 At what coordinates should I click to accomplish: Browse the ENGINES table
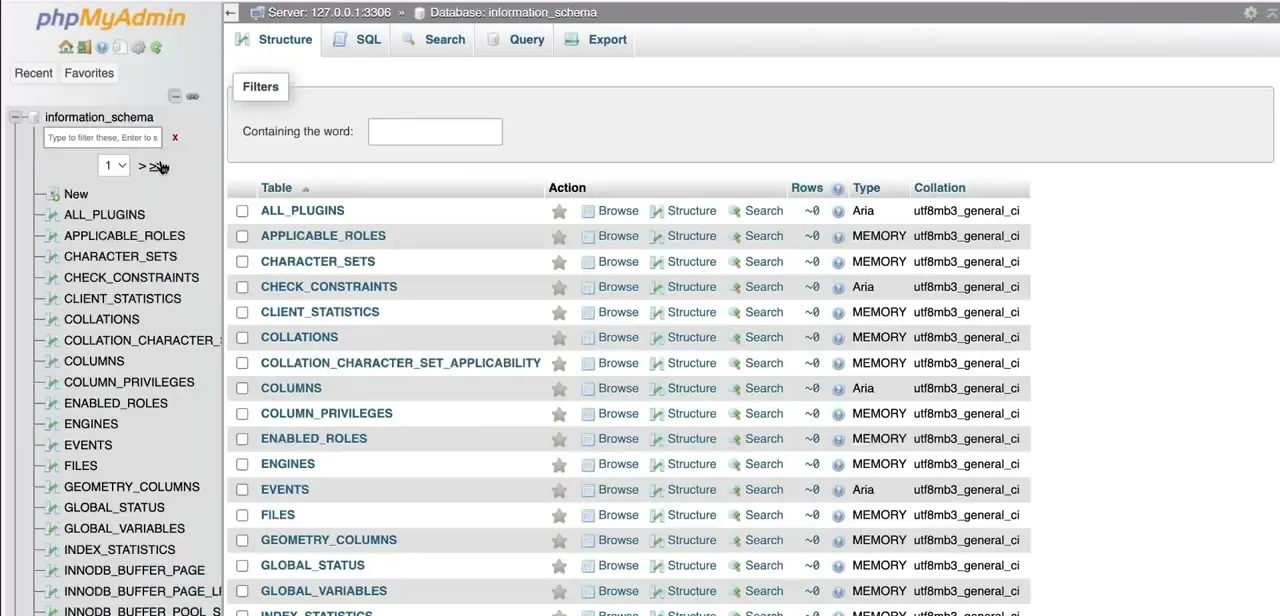(x=610, y=464)
